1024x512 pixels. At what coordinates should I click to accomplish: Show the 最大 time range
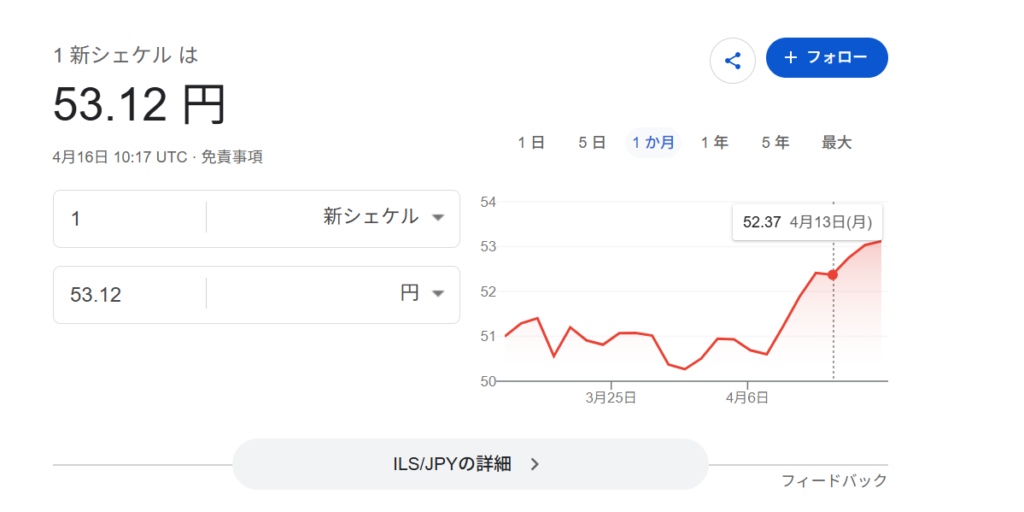click(x=836, y=143)
